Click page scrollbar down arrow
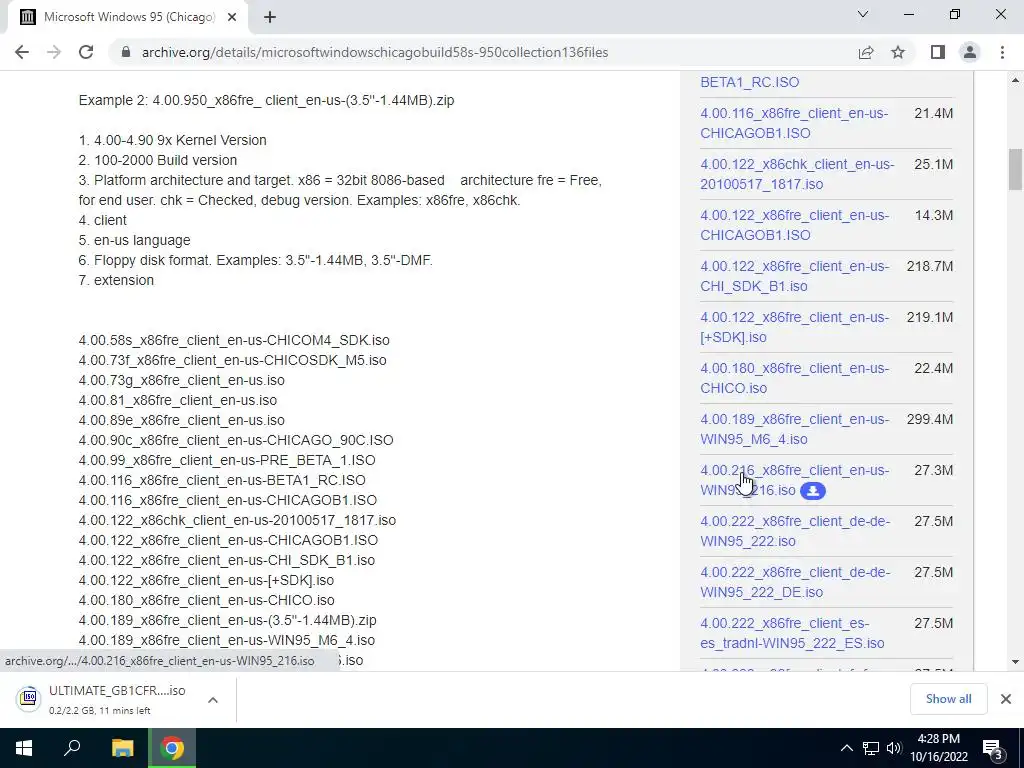The width and height of the screenshot is (1024, 768). (x=1015, y=662)
